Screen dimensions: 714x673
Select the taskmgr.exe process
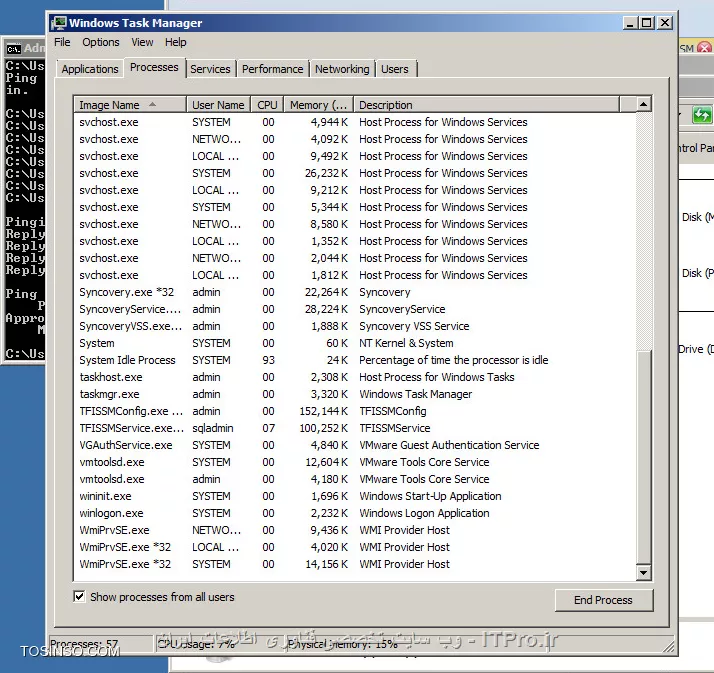pos(354,394)
